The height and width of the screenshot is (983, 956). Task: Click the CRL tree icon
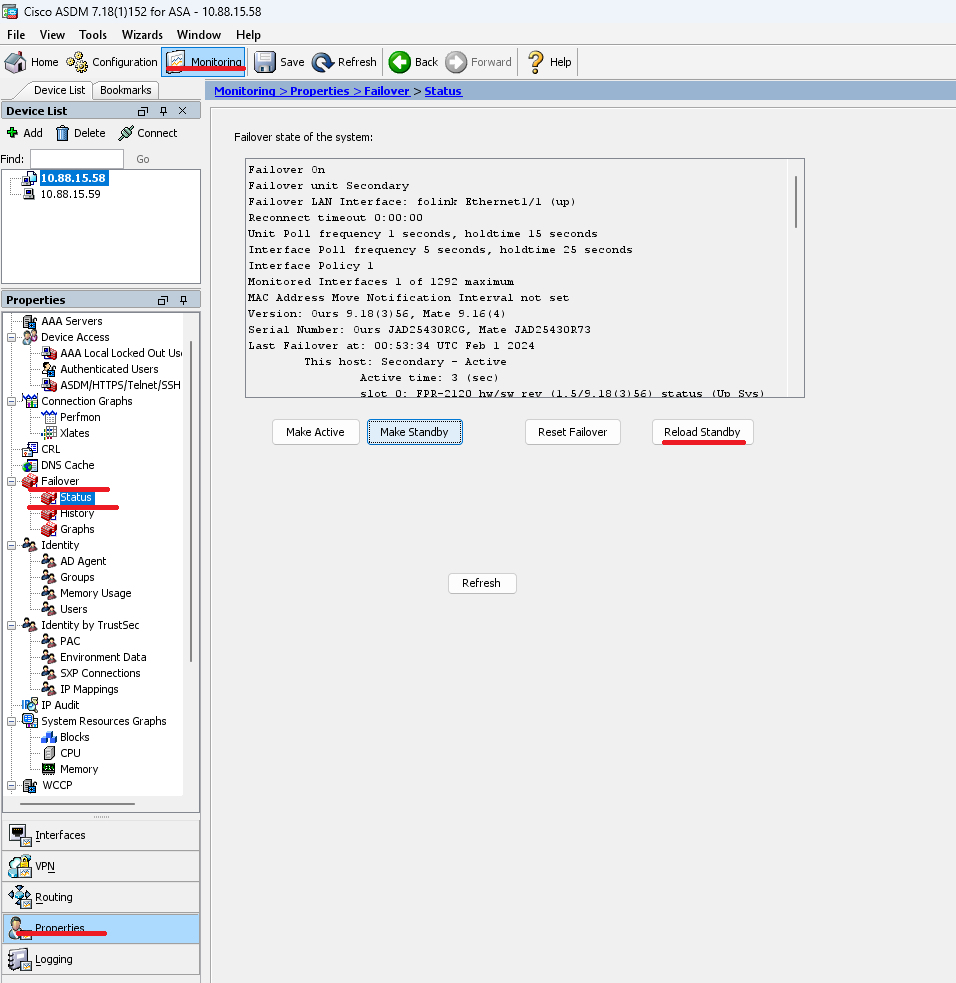tap(29, 449)
